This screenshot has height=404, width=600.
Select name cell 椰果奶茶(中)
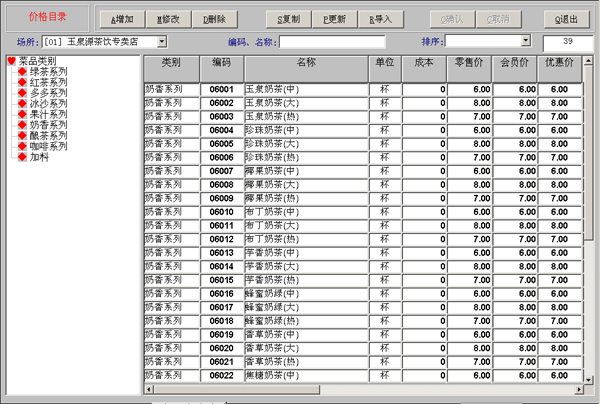[x=306, y=171]
